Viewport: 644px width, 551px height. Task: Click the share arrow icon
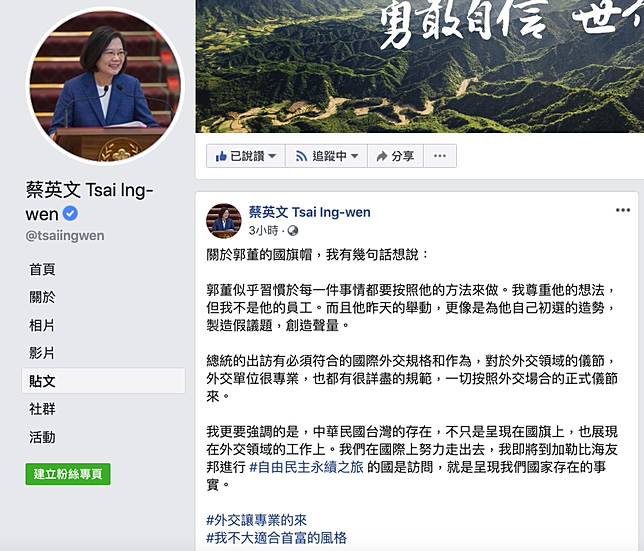click(382, 156)
